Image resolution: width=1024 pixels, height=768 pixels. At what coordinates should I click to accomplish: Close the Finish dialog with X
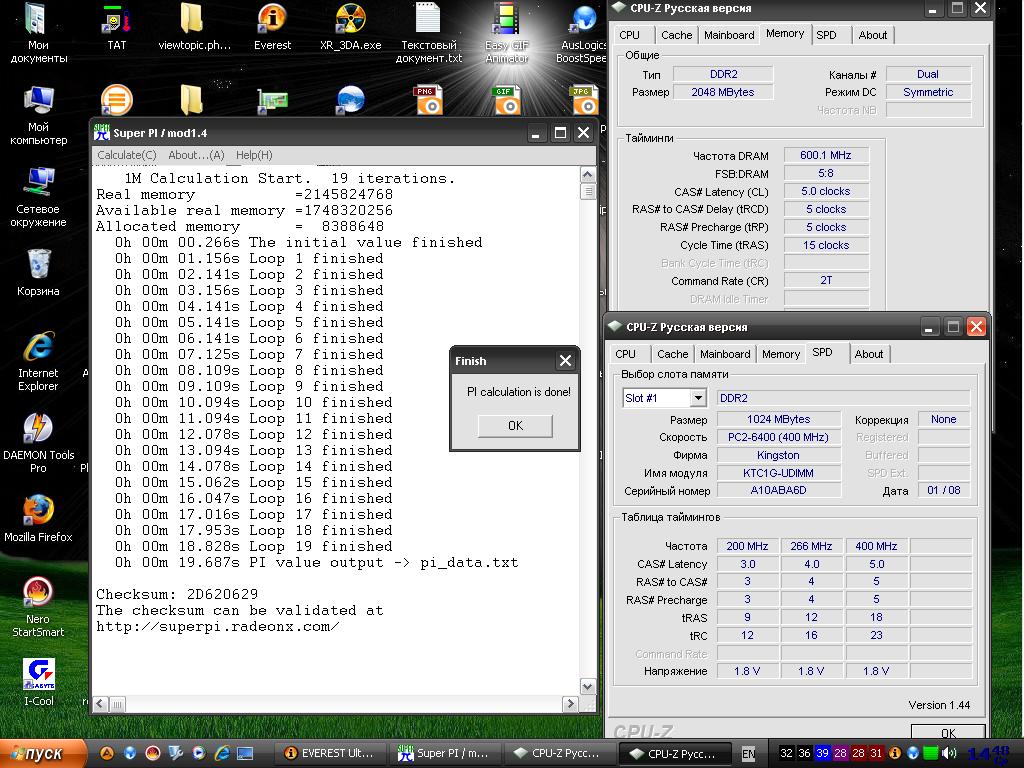[566, 360]
